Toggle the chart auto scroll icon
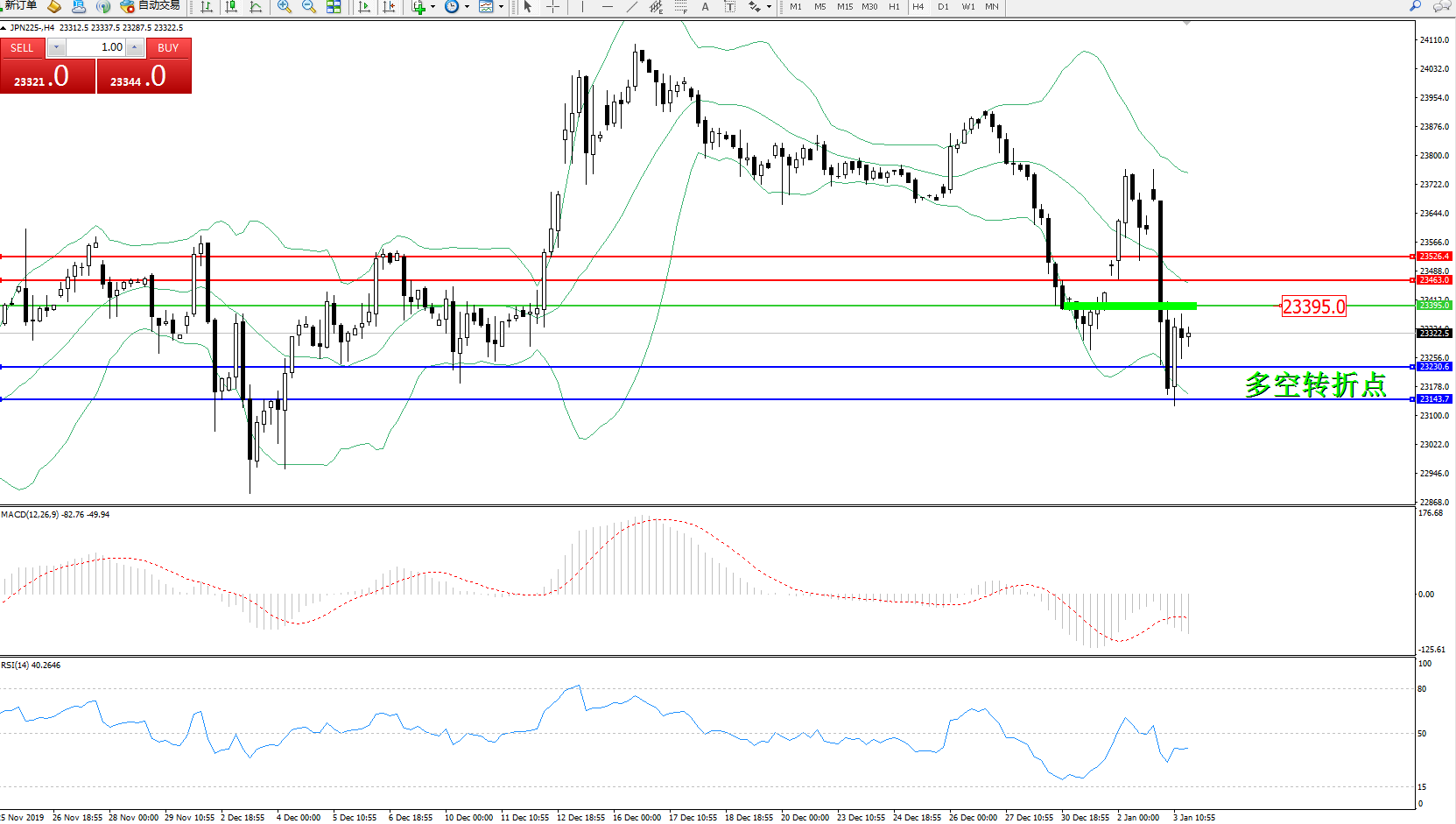This screenshot has width=1456, height=824. [x=365, y=7]
